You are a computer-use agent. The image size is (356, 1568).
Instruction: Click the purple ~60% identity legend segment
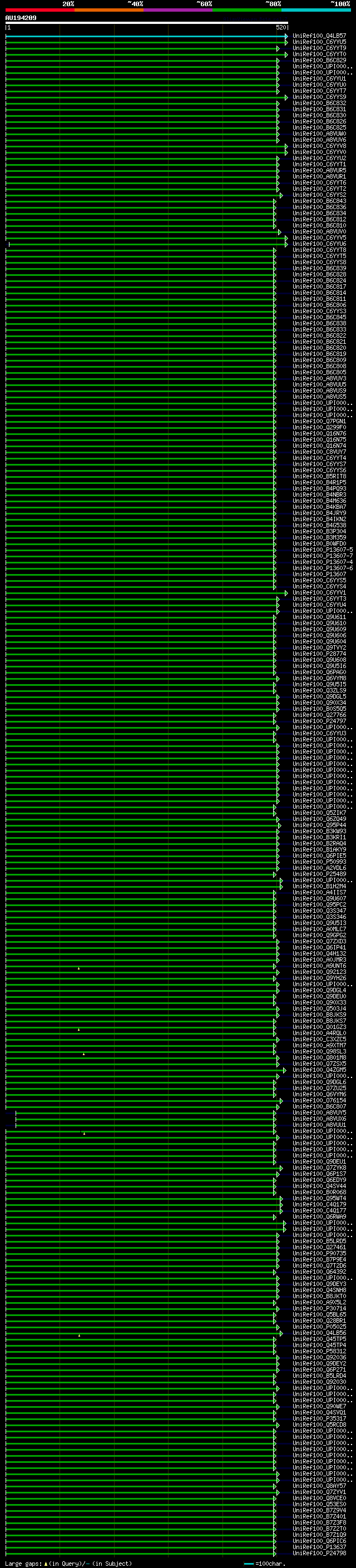coord(179,10)
